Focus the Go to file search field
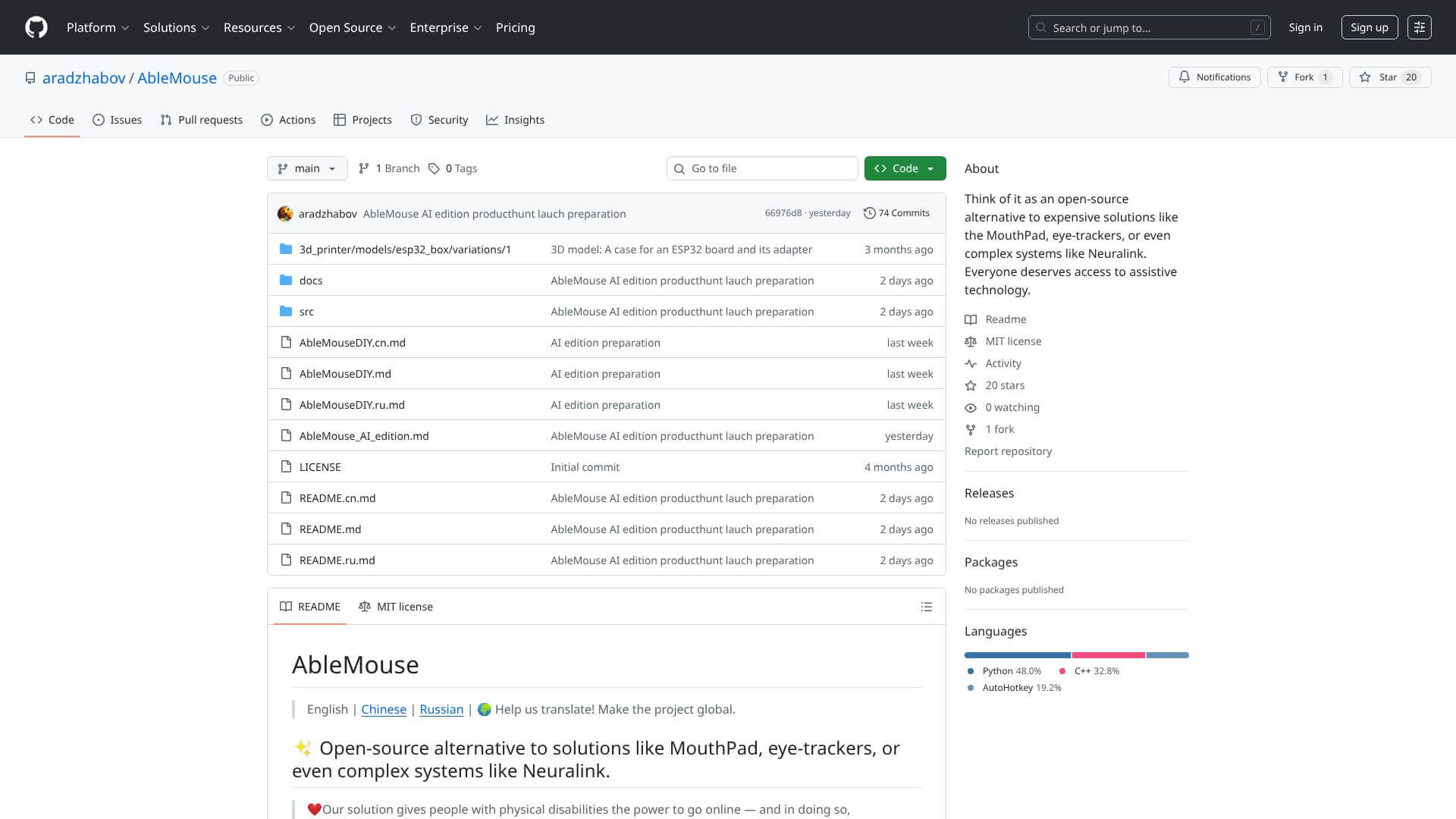Viewport: 1456px width, 819px height. [762, 168]
